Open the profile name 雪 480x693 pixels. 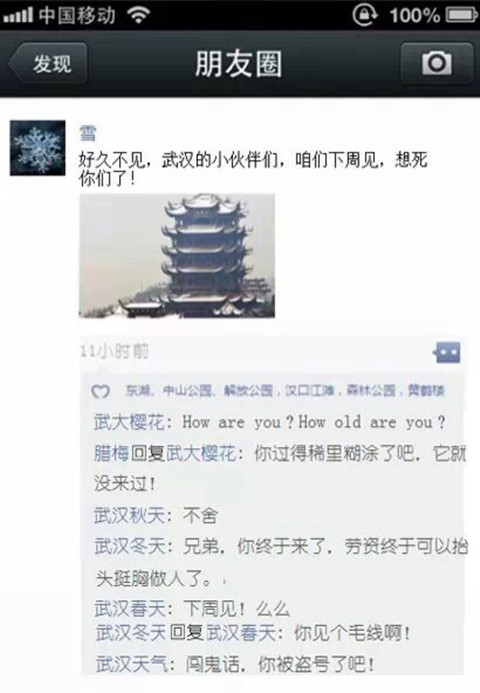87,133
